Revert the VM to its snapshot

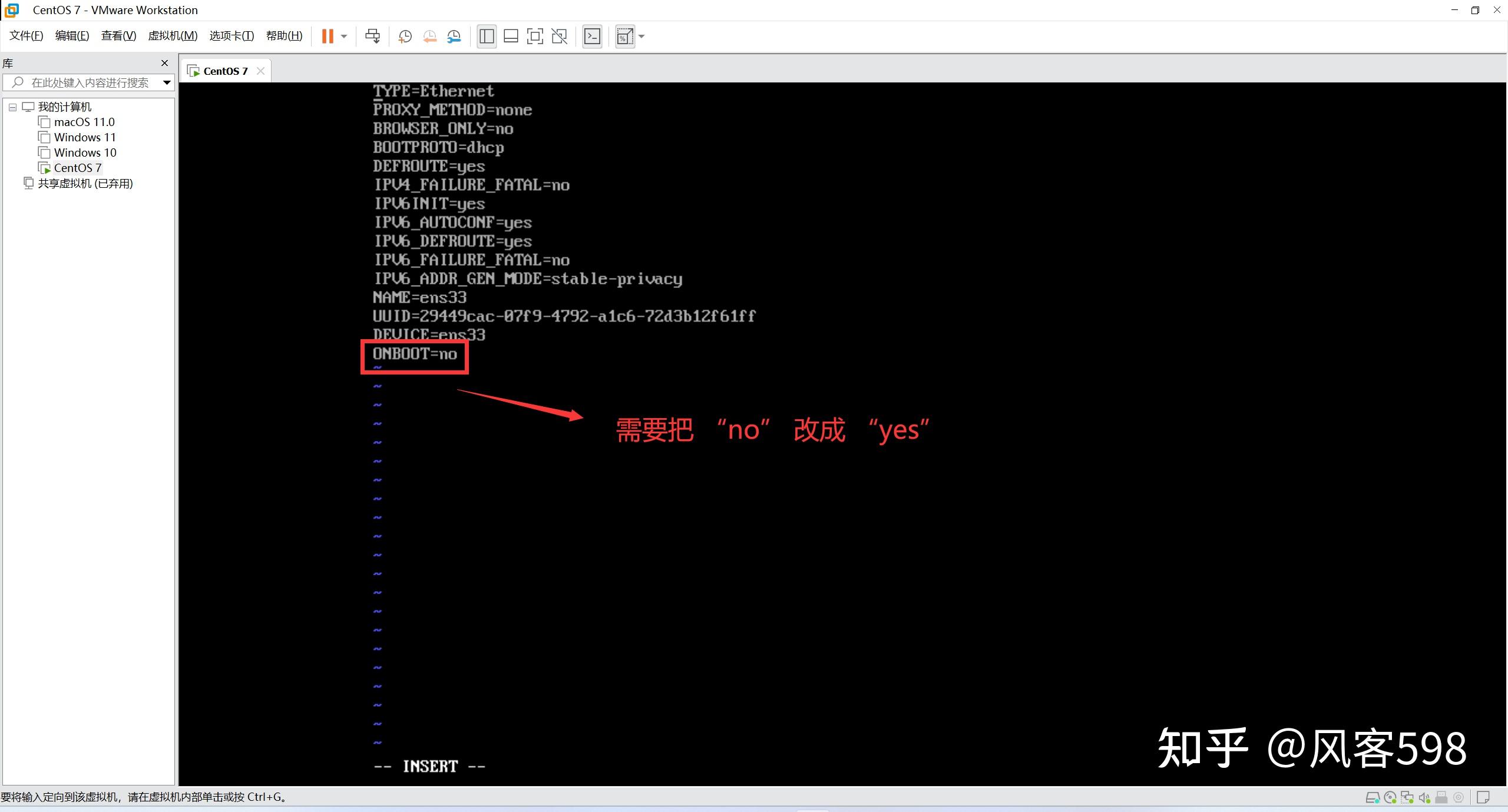[x=429, y=36]
